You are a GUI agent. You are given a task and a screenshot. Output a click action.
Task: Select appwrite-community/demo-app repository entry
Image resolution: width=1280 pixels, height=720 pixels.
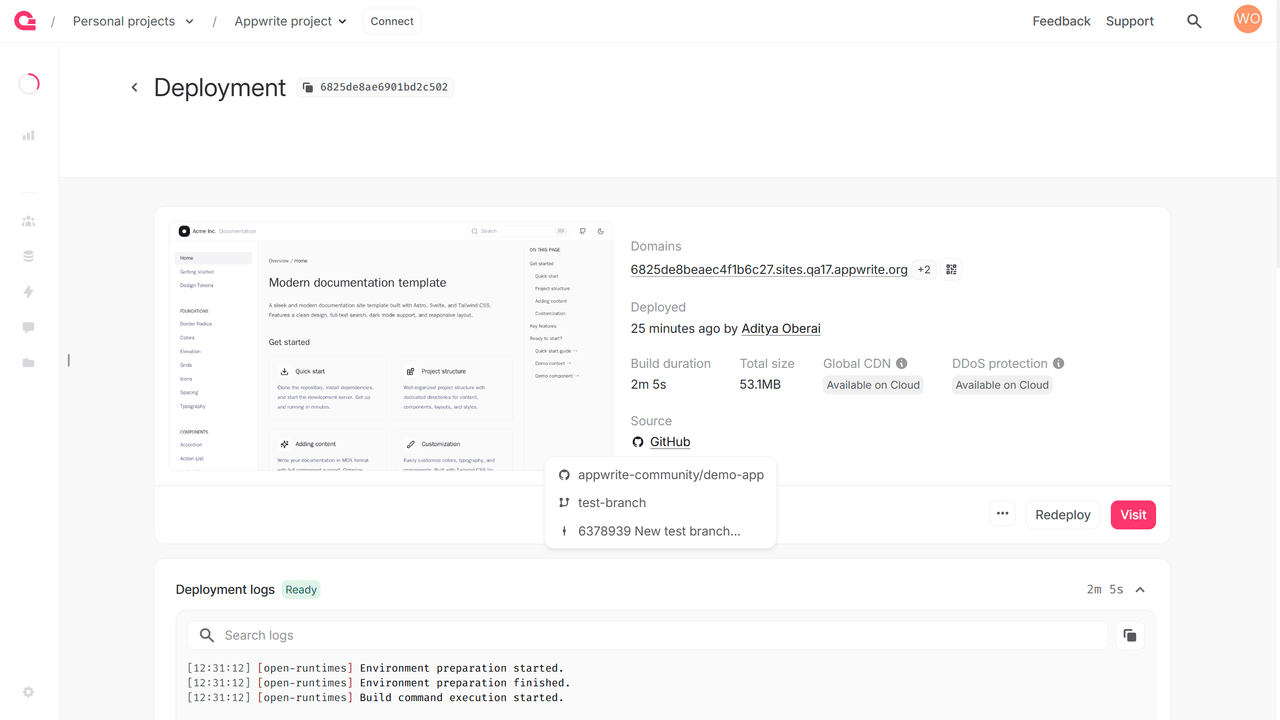point(660,475)
